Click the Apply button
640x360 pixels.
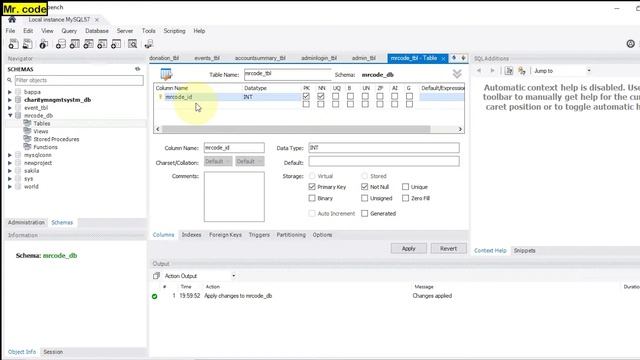(409, 248)
